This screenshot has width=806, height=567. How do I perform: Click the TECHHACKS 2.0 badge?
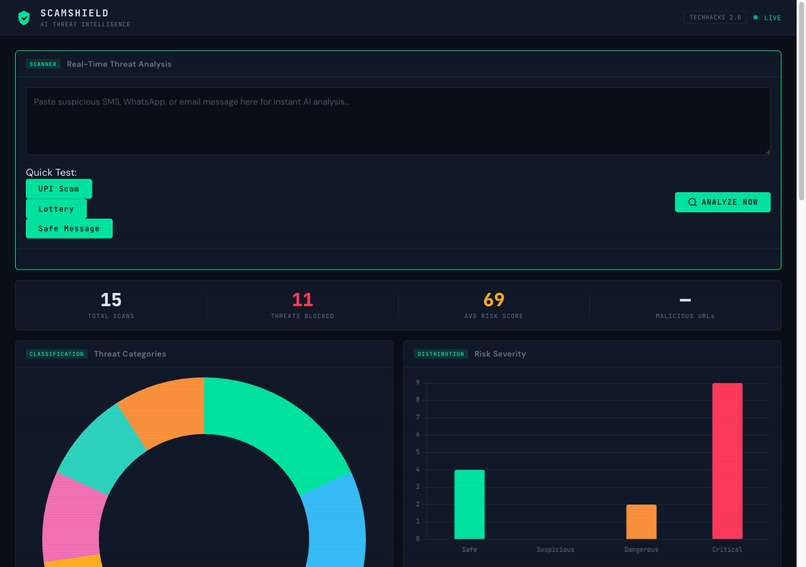point(715,17)
